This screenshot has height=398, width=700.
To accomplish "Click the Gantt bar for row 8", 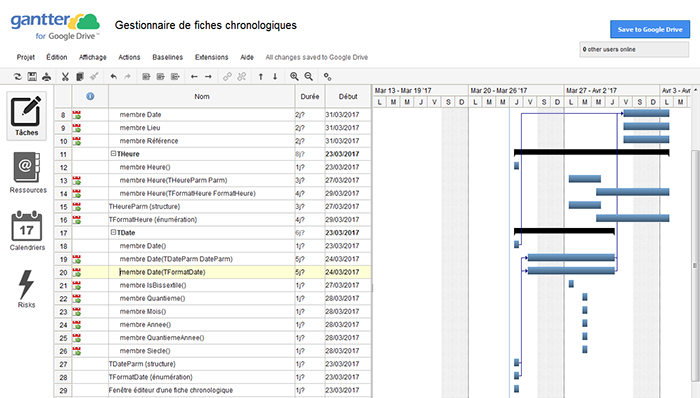I will [x=646, y=113].
